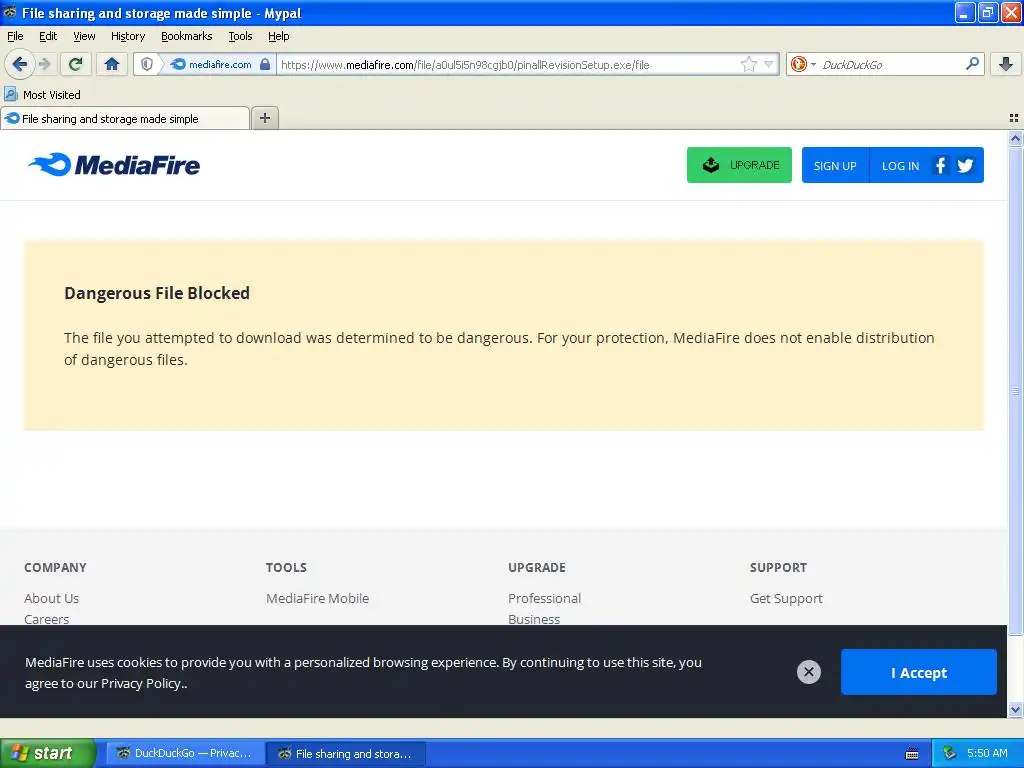1024x768 pixels.
Task: Log in with Twitter icon
Action: coord(965,165)
